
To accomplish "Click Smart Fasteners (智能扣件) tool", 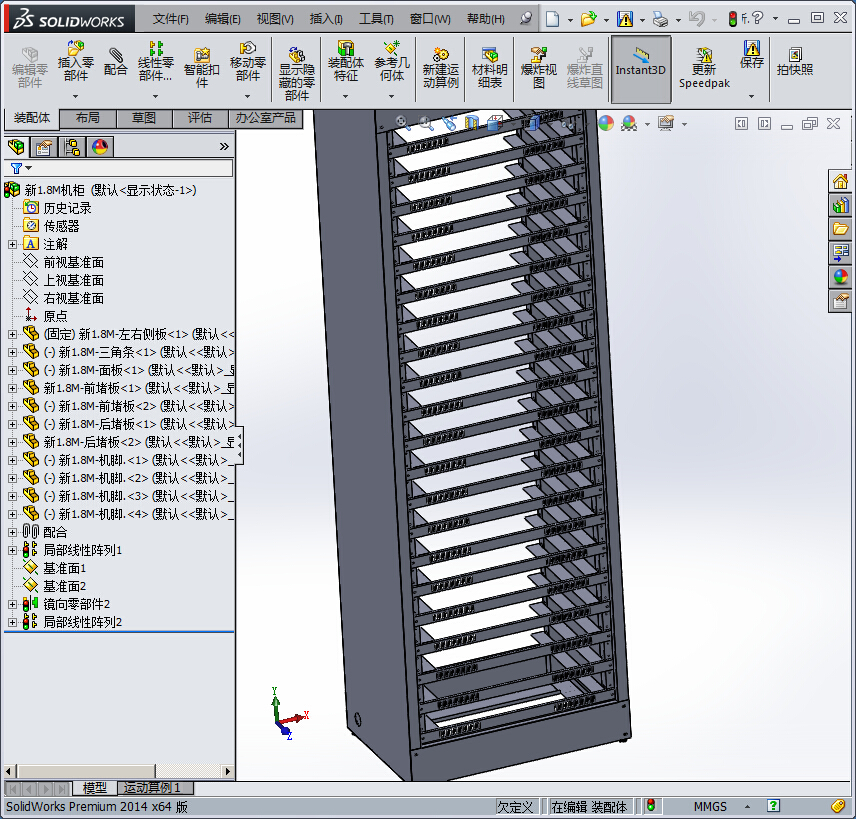I will (201, 68).
